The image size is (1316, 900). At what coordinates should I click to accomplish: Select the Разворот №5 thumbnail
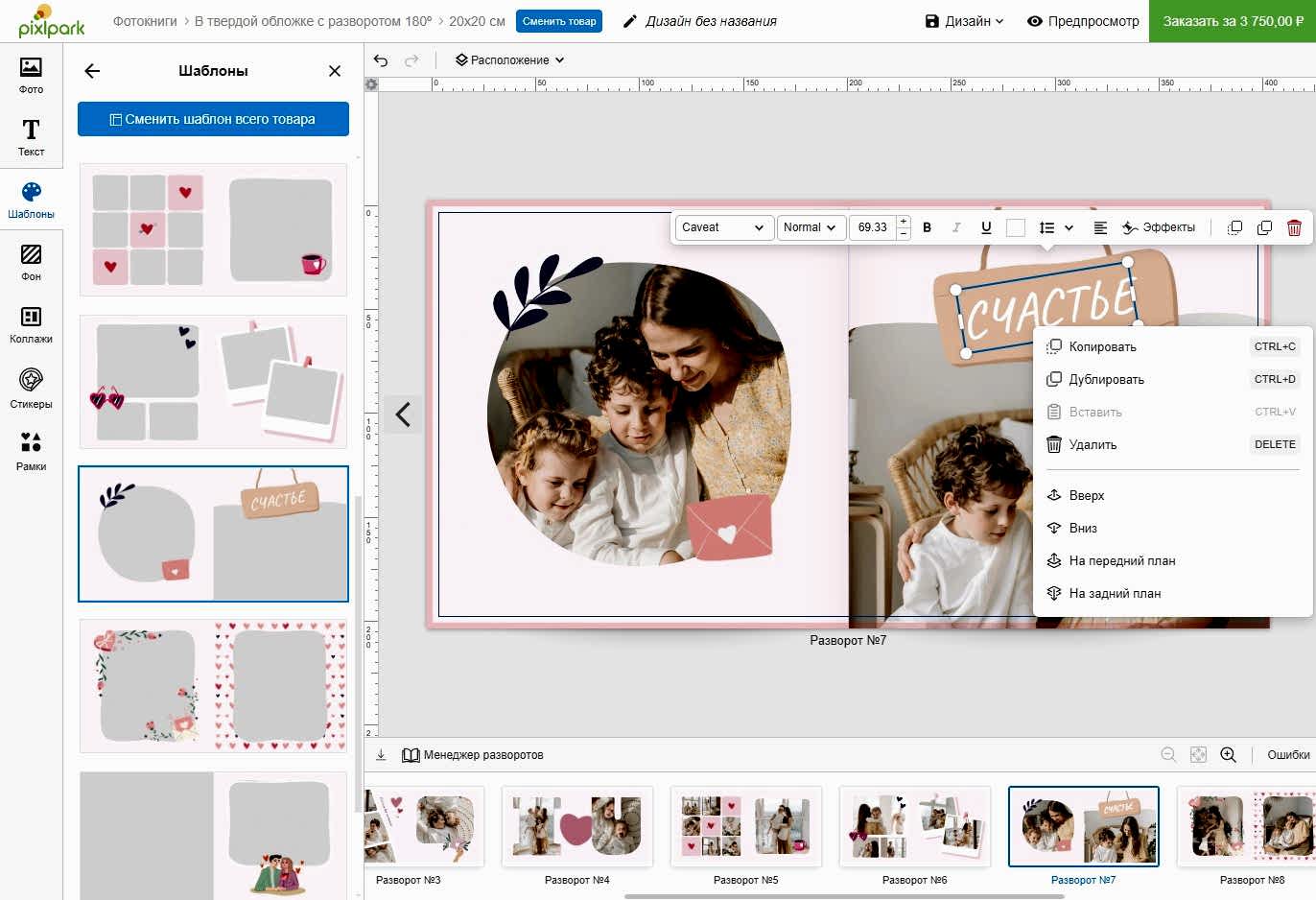tap(745, 827)
